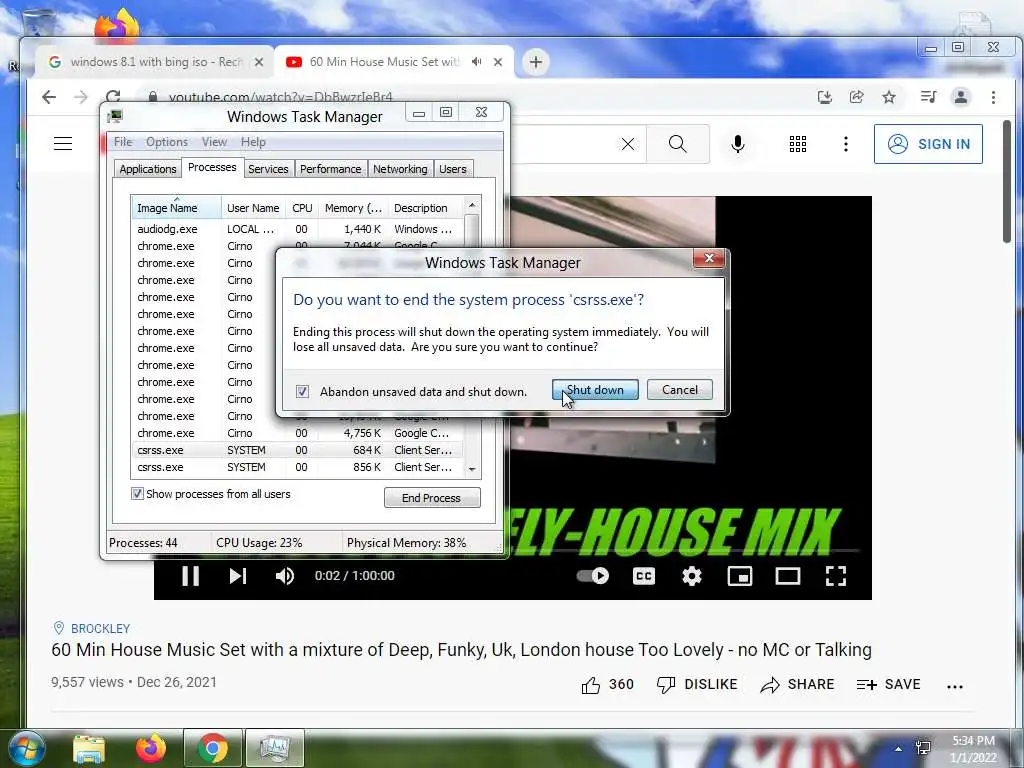Image resolution: width=1024 pixels, height=768 pixels.
Task: Select the audiodg.exe process row
Action: (x=297, y=229)
